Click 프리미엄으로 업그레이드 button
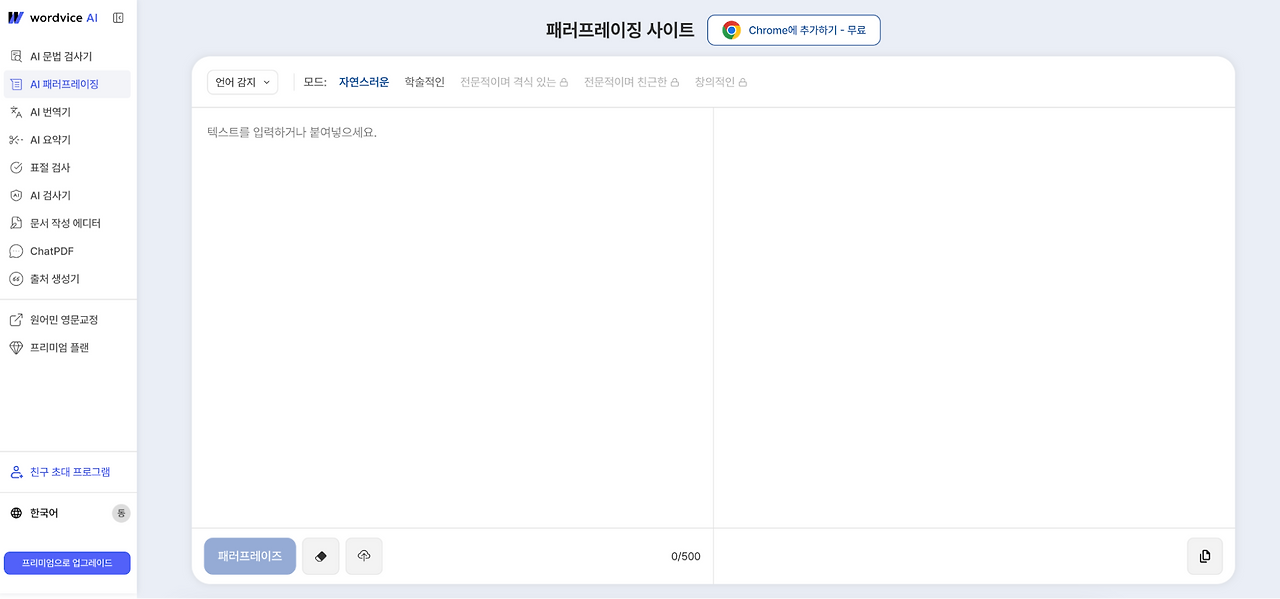The width and height of the screenshot is (1280, 599). pos(67,563)
